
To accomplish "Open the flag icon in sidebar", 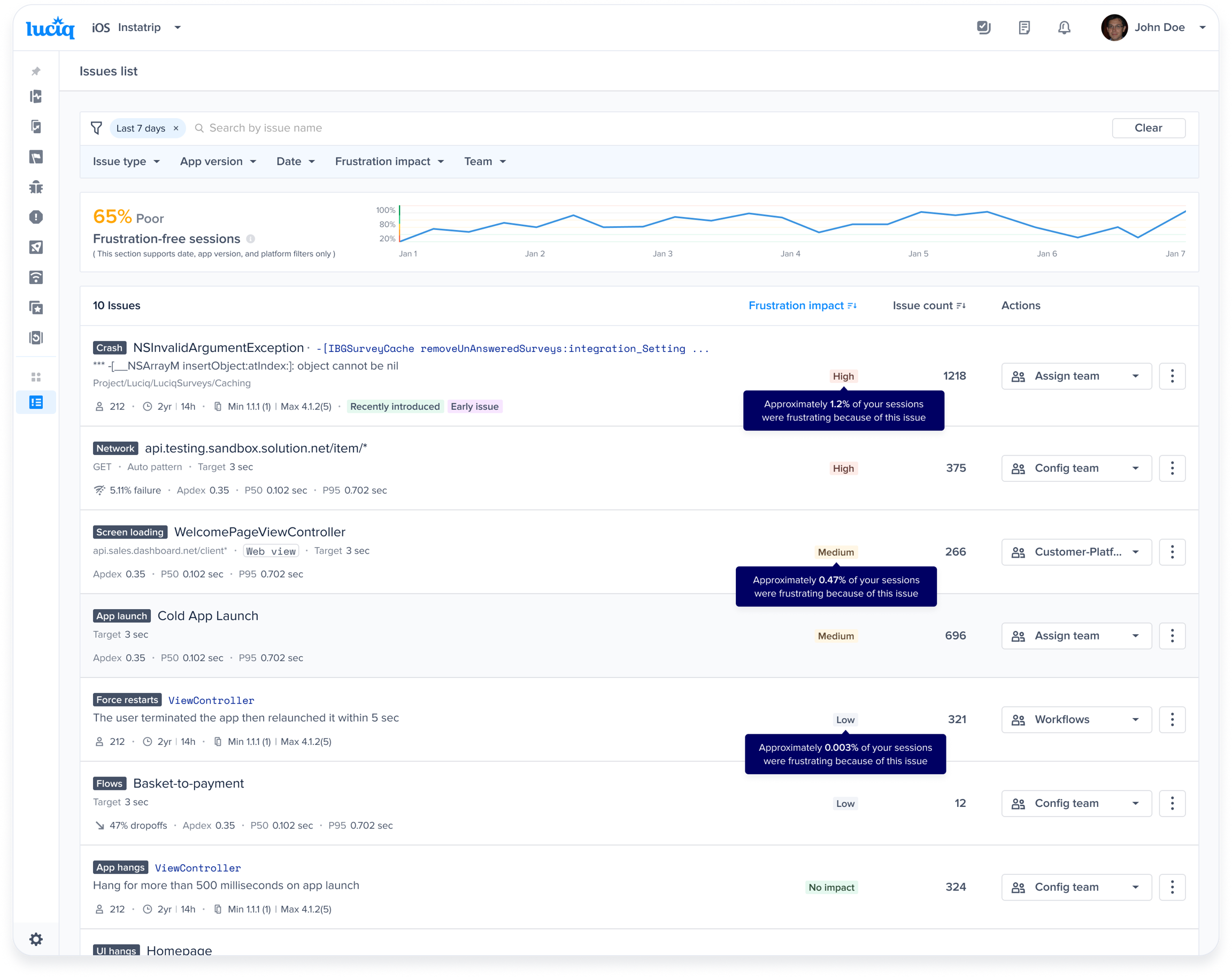I will [x=36, y=157].
